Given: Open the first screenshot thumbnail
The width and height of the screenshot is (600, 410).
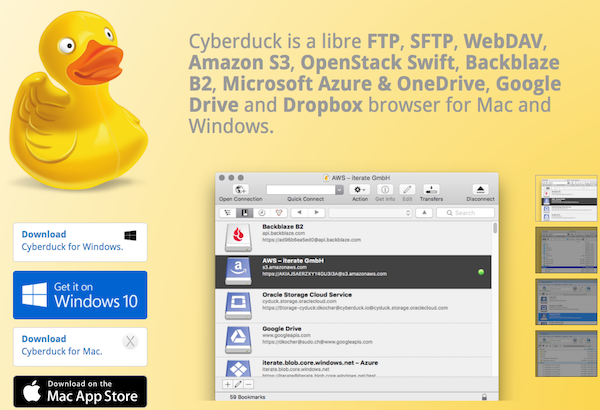Looking at the screenshot, I should [566, 198].
